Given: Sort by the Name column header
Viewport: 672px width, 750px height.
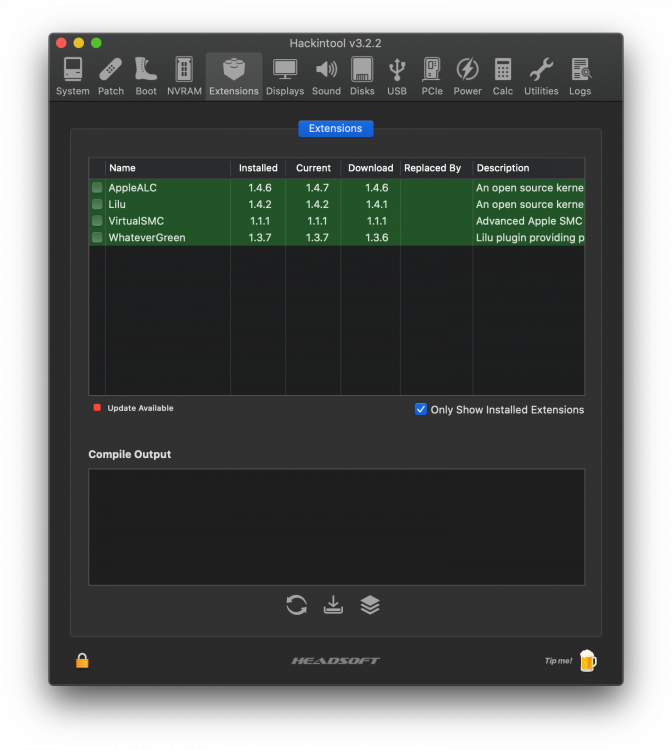Looking at the screenshot, I should pos(168,168).
